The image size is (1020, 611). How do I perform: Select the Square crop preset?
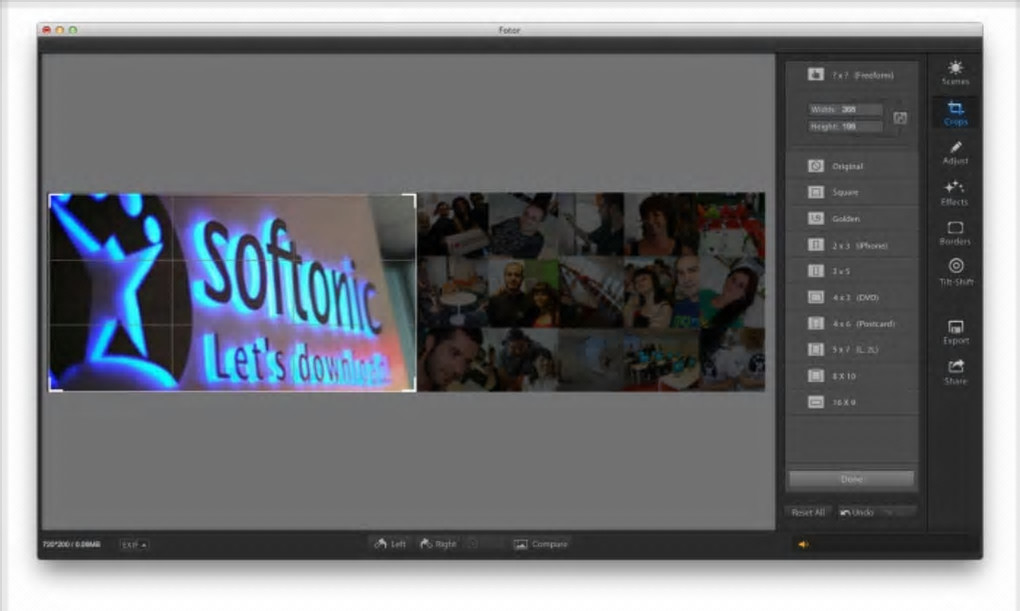click(x=852, y=192)
